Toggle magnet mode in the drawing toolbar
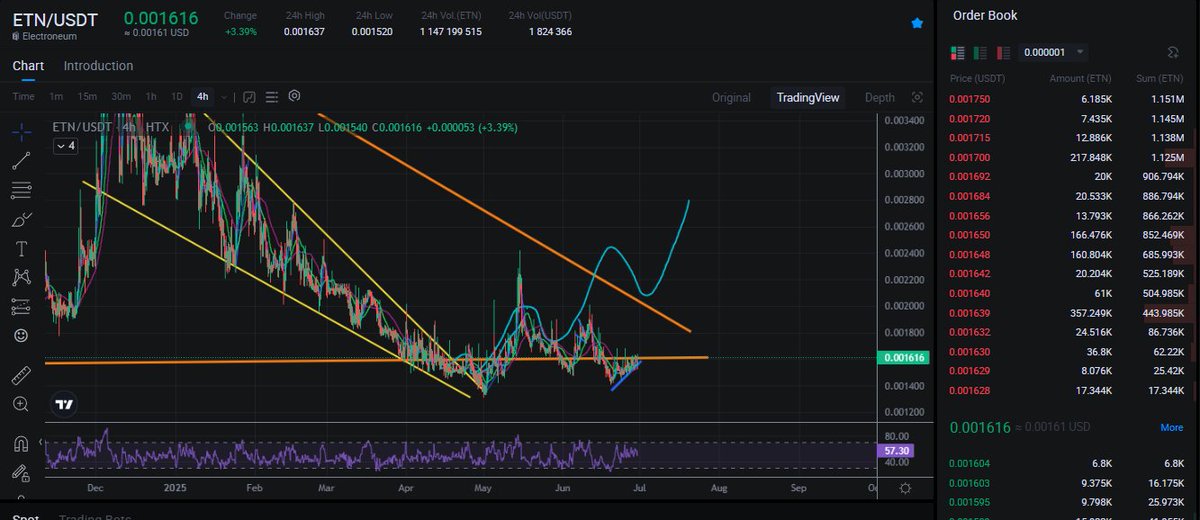This screenshot has width=1200, height=520. [21, 444]
